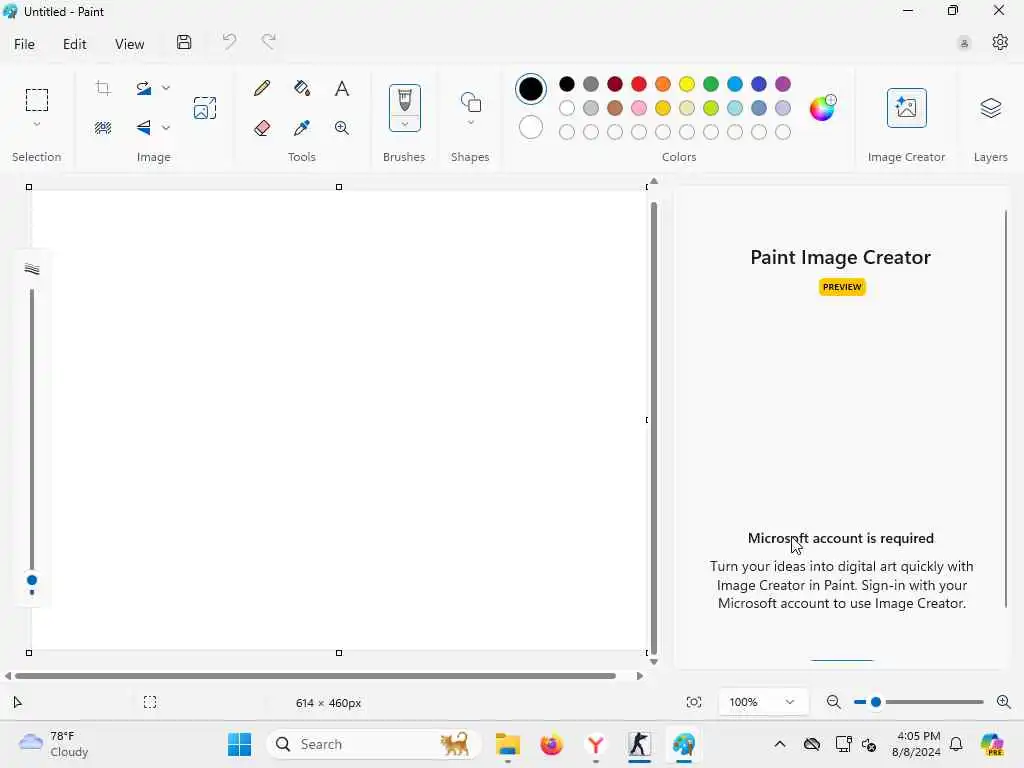Image resolution: width=1024 pixels, height=768 pixels.
Task: Select the rectangular Selection tool
Action: (x=37, y=100)
